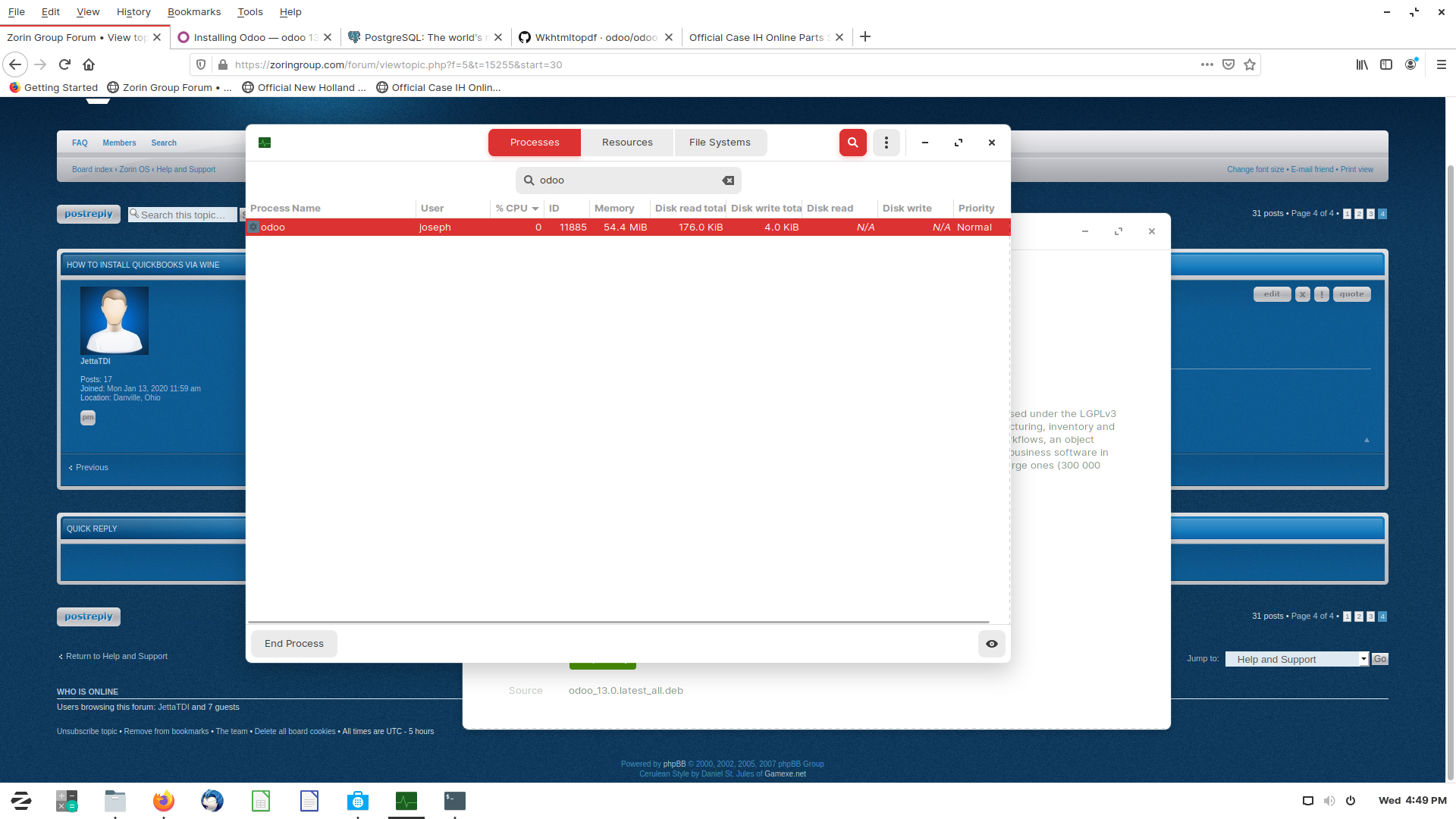Click the process list horizontal scrollbar

coord(618,622)
